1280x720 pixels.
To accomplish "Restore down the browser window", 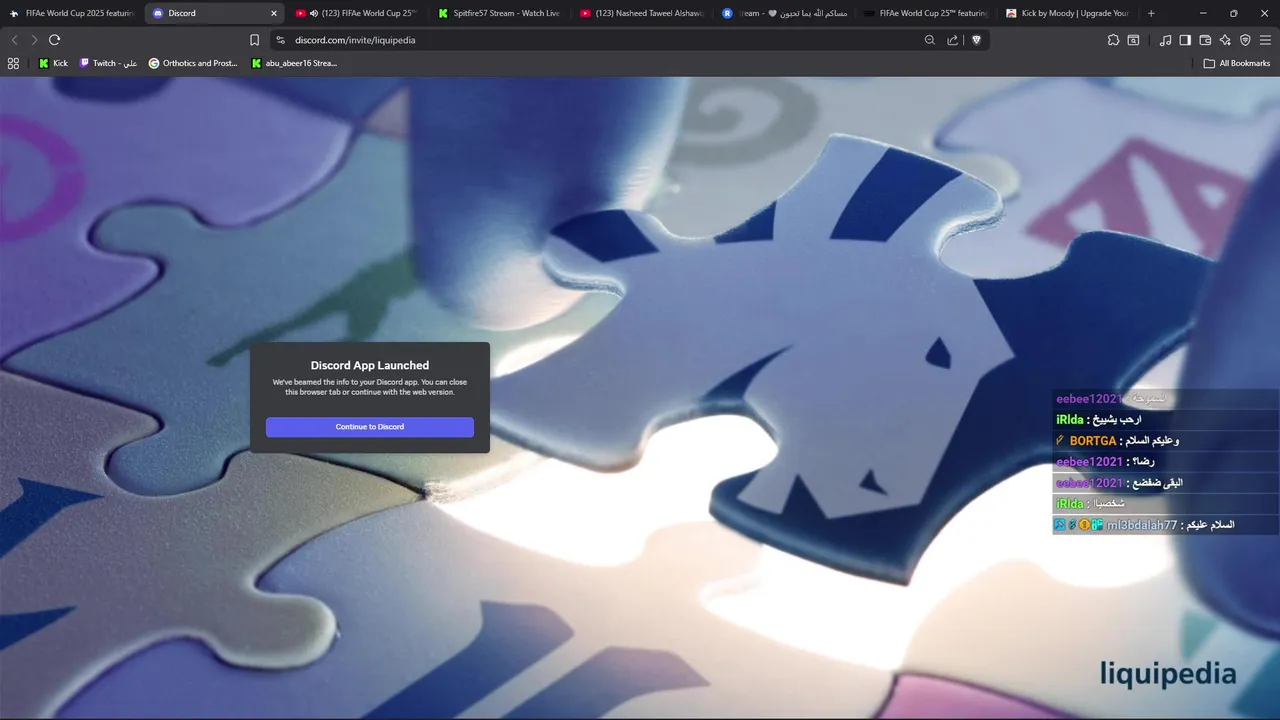I will click(1233, 13).
